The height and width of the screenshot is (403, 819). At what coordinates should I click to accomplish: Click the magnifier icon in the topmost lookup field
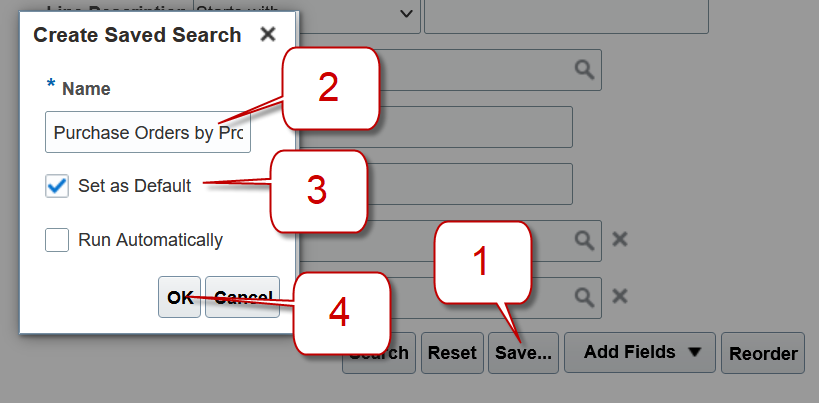[584, 70]
